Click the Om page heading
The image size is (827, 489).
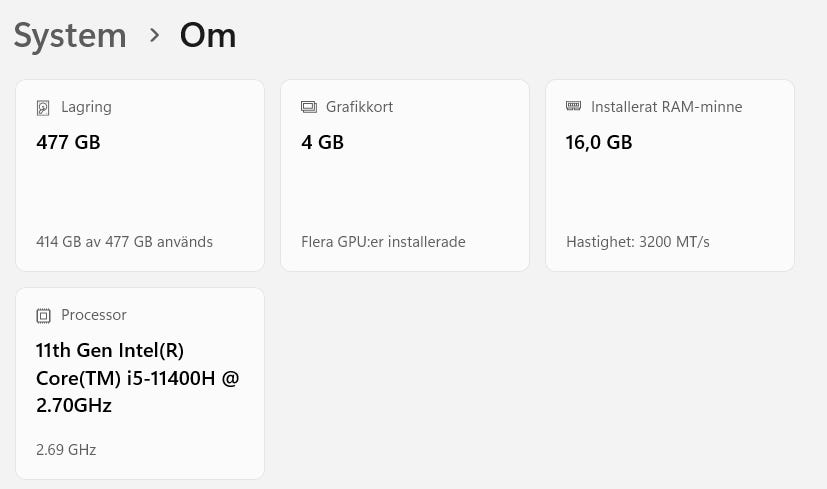pos(208,36)
